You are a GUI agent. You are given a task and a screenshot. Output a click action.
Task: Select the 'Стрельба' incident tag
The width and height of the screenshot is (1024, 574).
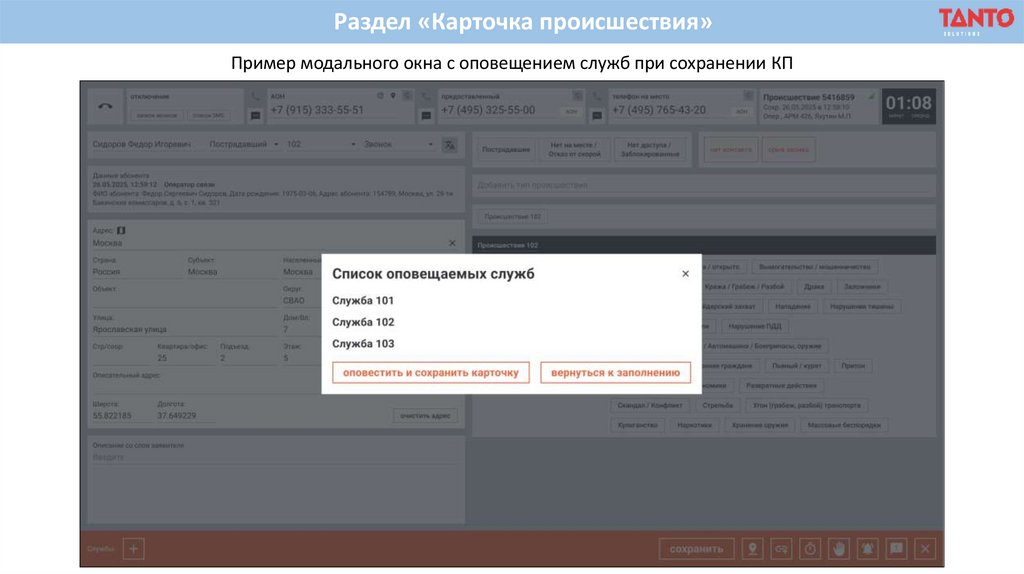(x=717, y=406)
